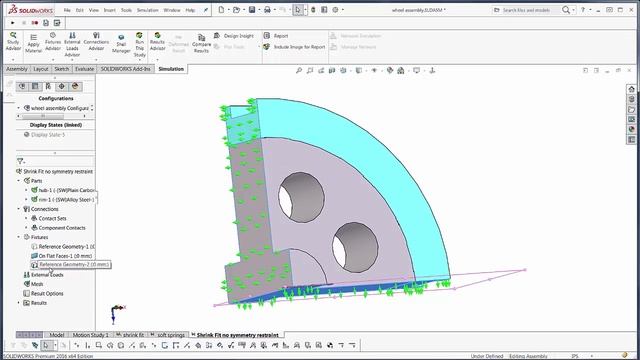Expand the Component Contacts item

(27, 228)
